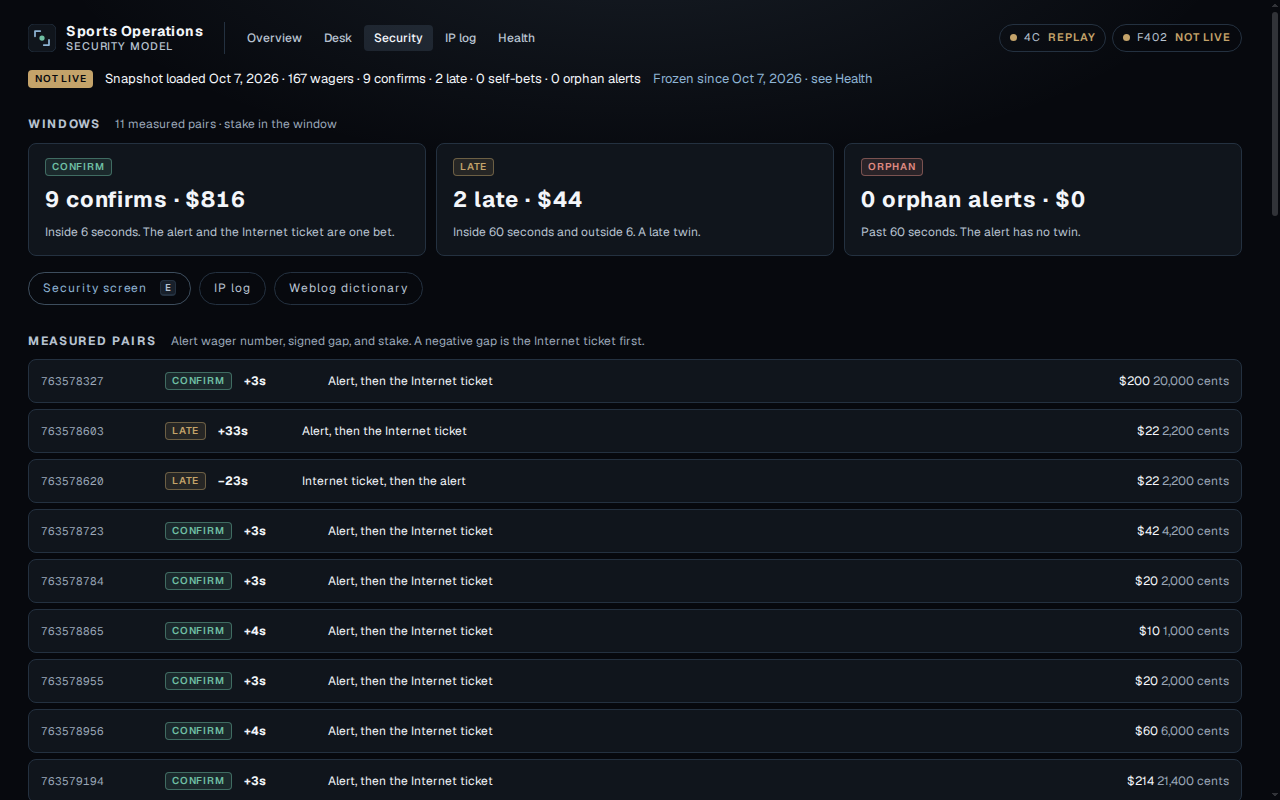Click wager number 763578620

click(72, 481)
